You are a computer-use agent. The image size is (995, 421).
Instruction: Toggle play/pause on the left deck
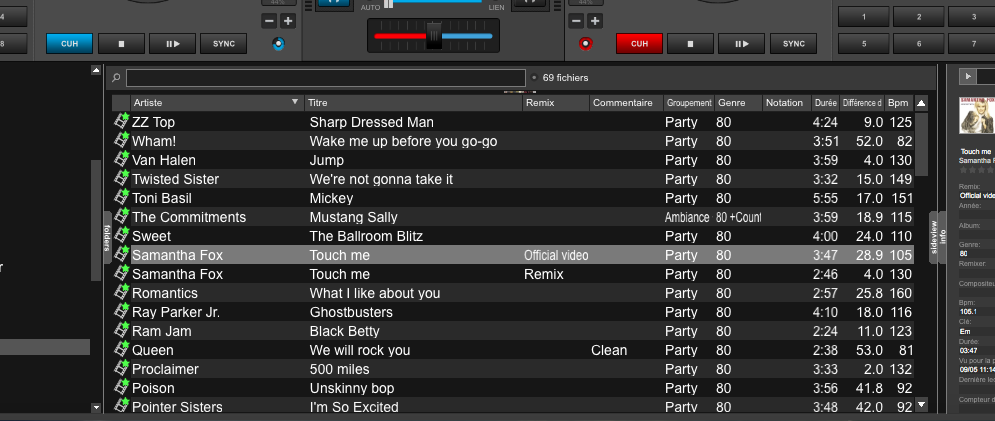click(x=173, y=44)
